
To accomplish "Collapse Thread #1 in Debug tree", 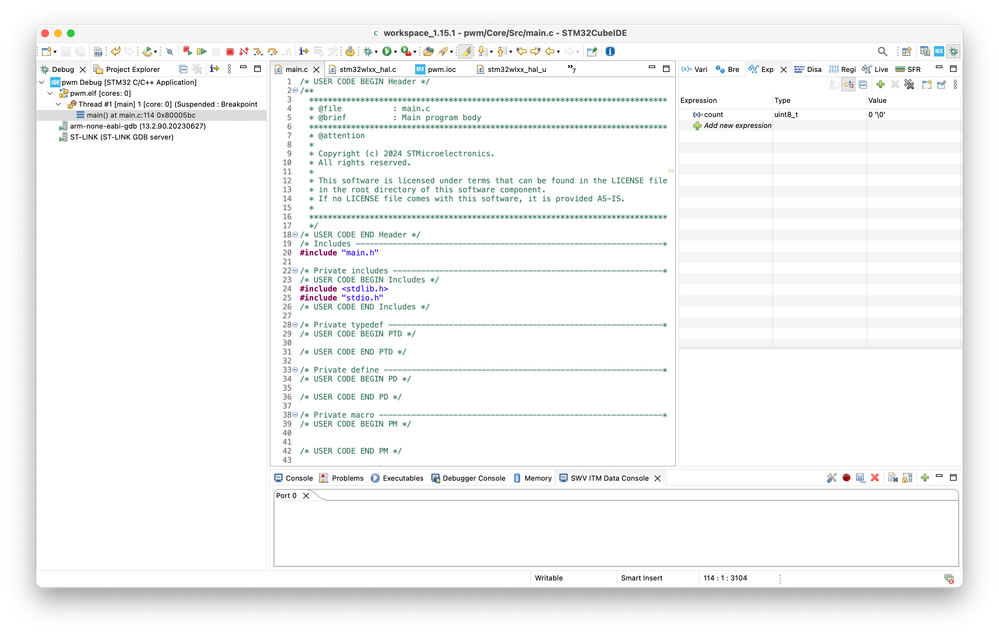I will pyautogui.click(x=57, y=103).
